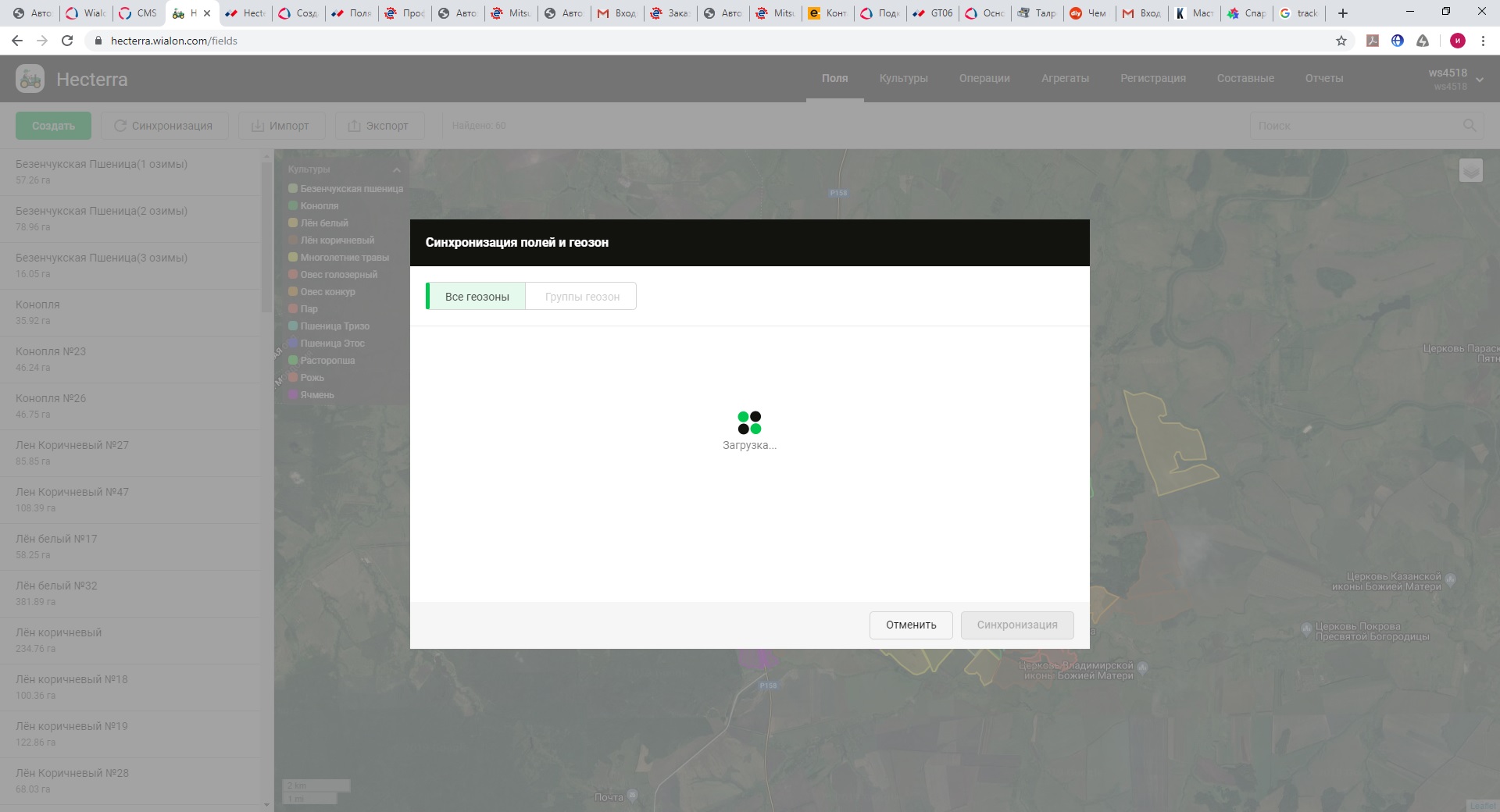Open the Chrome three-dot menu
Screen dimensions: 1500x812
tap(1483, 41)
